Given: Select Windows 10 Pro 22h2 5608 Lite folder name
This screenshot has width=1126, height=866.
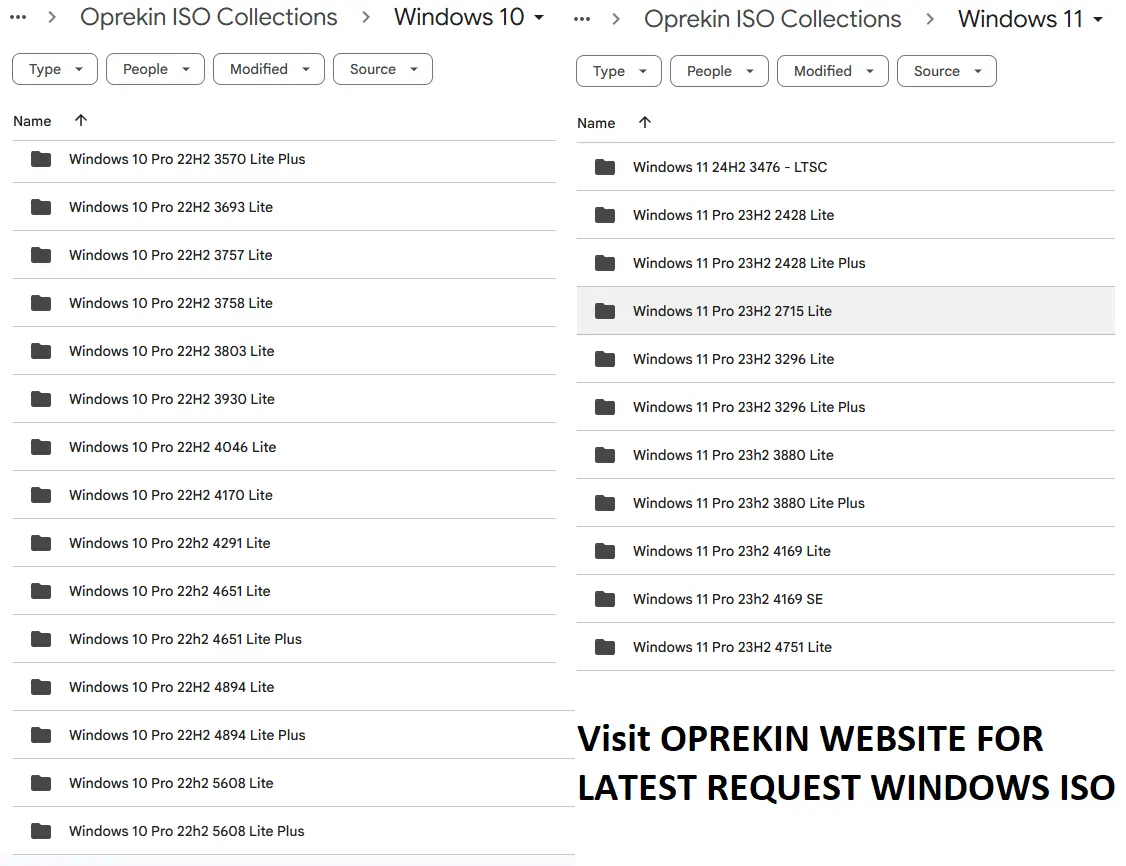Looking at the screenshot, I should pos(171,783).
